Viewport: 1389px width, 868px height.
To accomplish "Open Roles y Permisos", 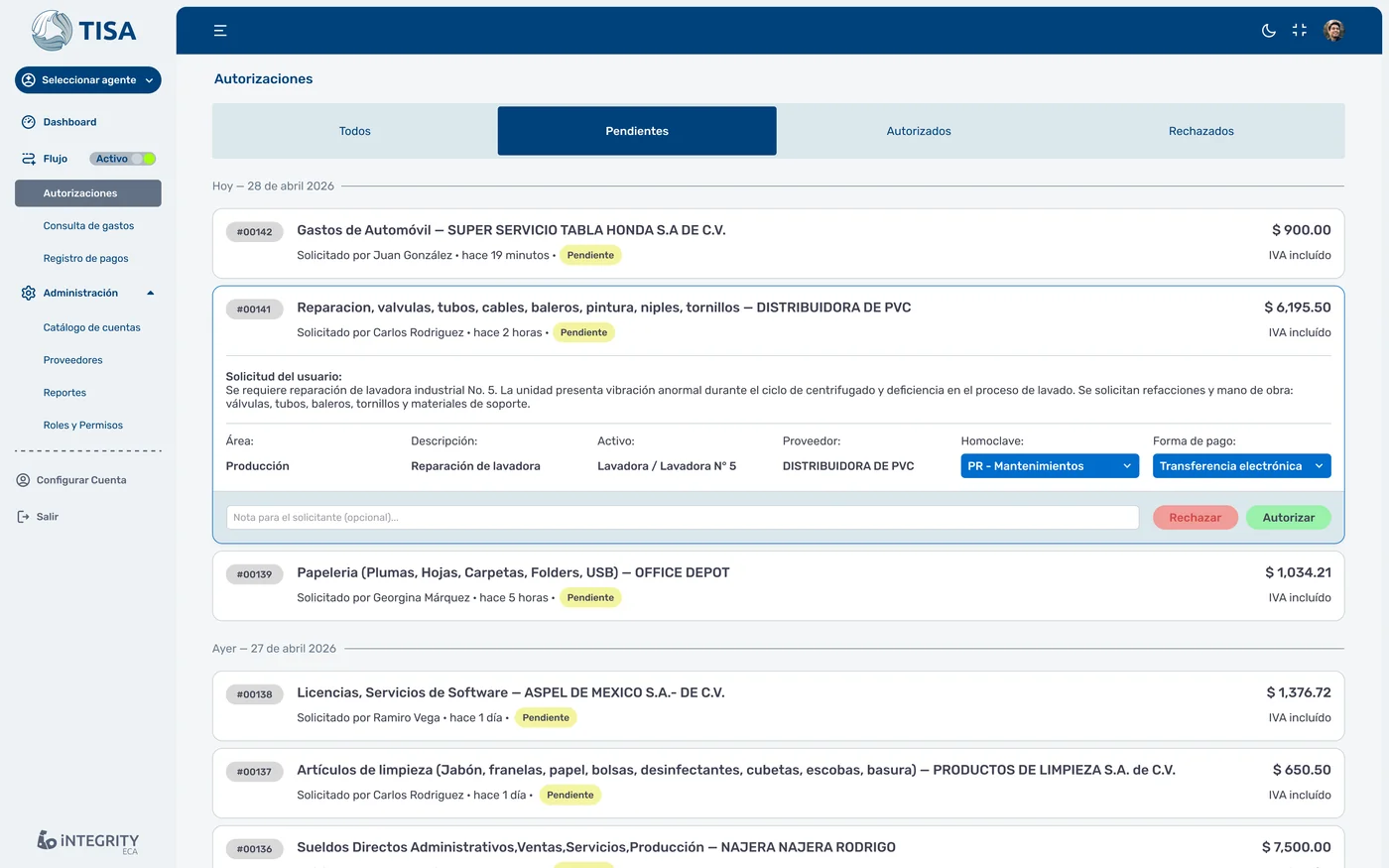I will click(82, 426).
